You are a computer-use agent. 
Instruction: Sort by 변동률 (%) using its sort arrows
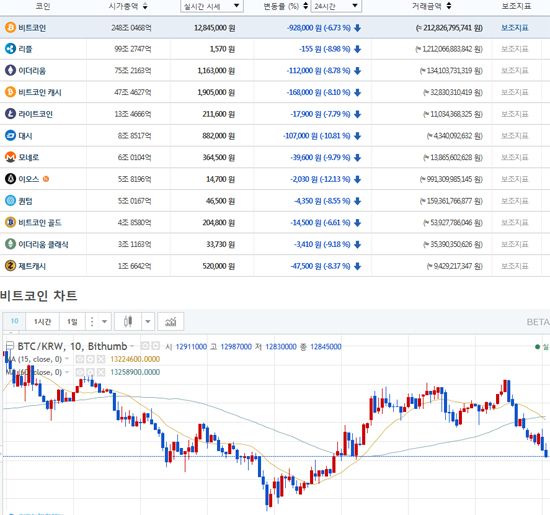click(x=306, y=6)
